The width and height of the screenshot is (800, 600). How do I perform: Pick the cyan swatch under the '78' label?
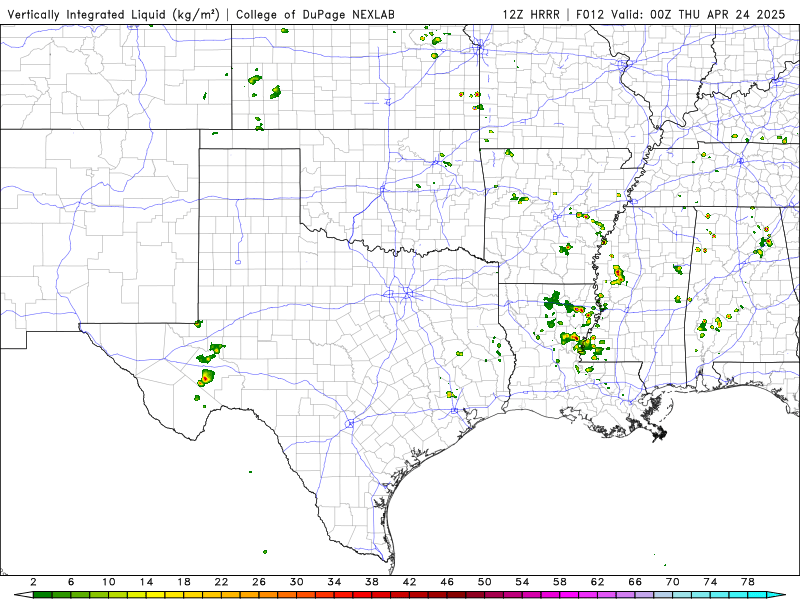click(757, 595)
